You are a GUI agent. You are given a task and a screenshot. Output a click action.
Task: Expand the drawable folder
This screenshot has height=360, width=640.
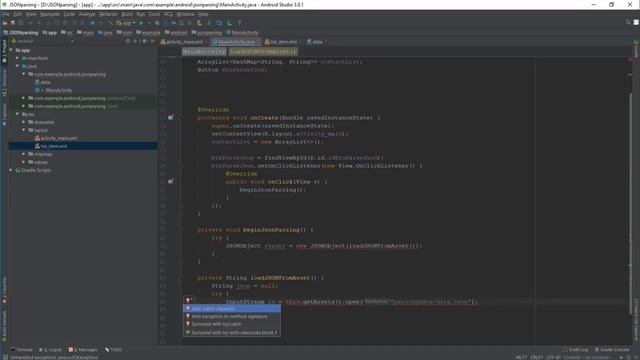click(x=24, y=122)
